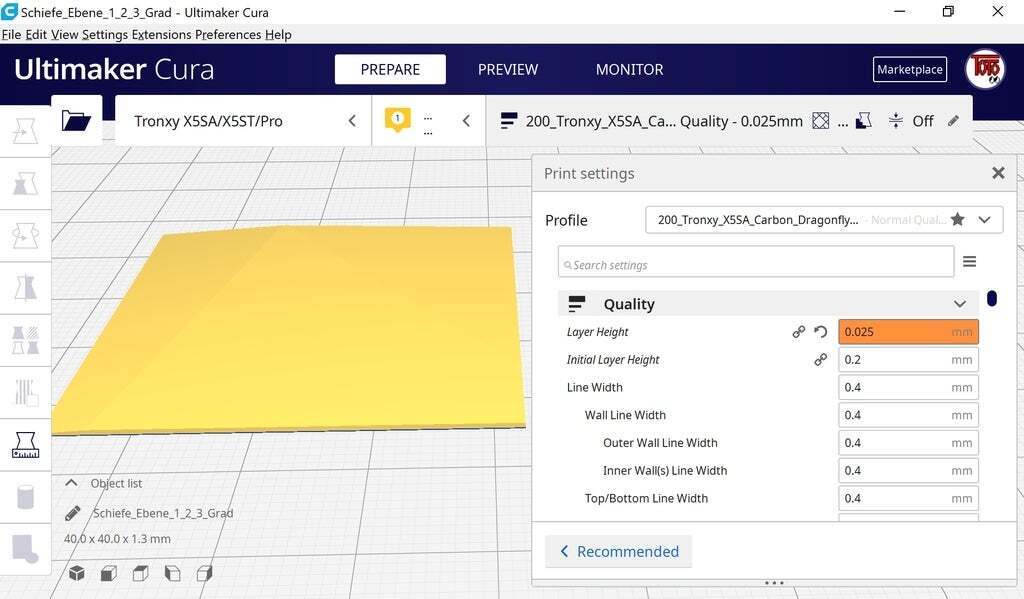Select the measure tool with ruler icon
The width and height of the screenshot is (1024, 599).
click(25, 445)
